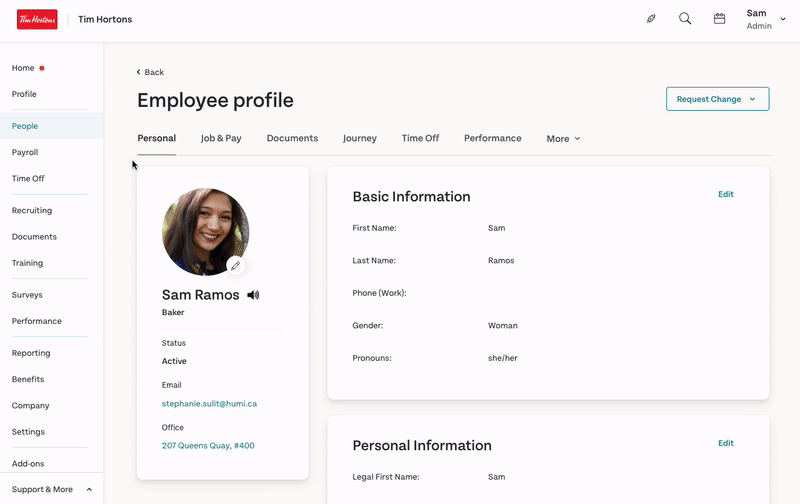Switch to the Journey tab
This screenshot has width=800, height=504.
coord(360,138)
